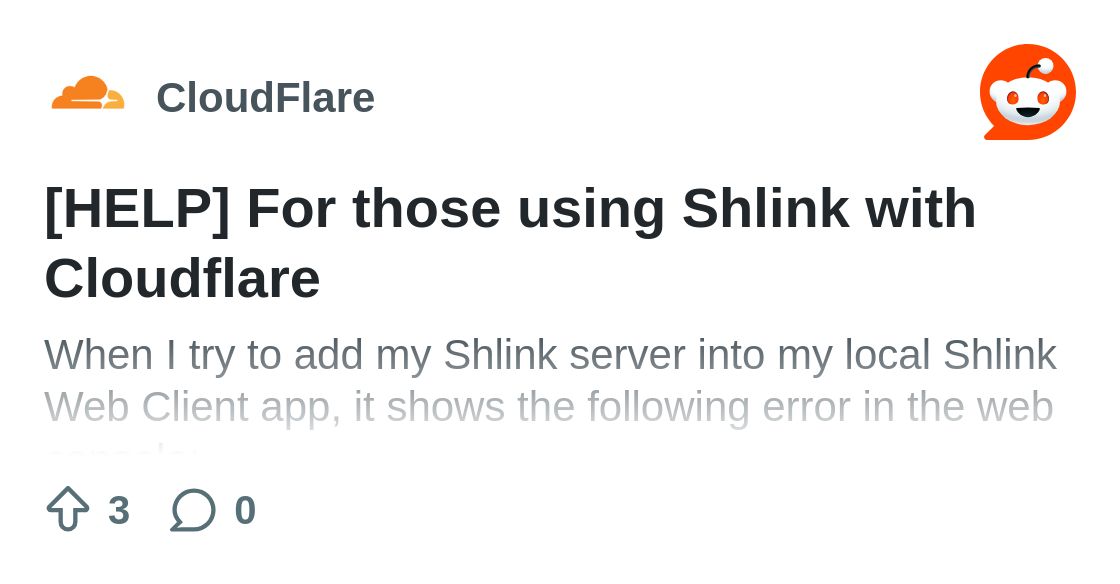Click "Shlink" in the bold post title
The width and height of the screenshot is (1120, 584).
(x=765, y=209)
